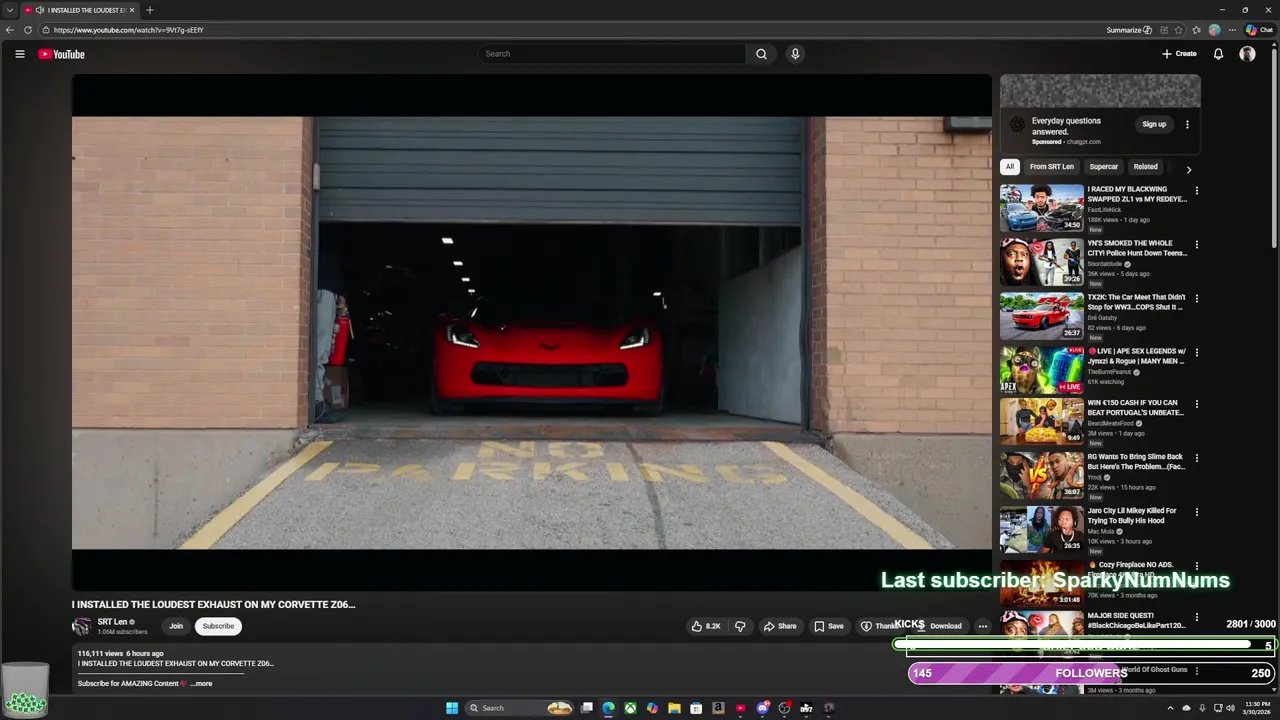Expand the description with ...more
The height and width of the screenshot is (720, 1280).
click(200, 684)
